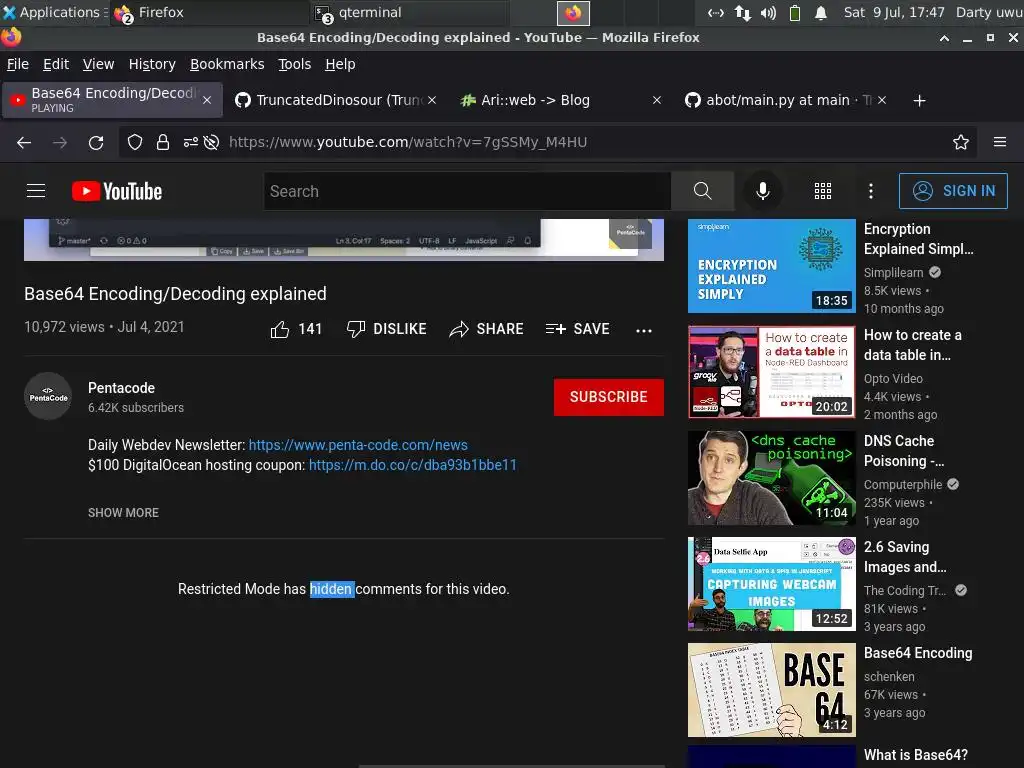This screenshot has width=1024, height=768.
Task: Close the abot/main.py tab
Action: [x=882, y=100]
